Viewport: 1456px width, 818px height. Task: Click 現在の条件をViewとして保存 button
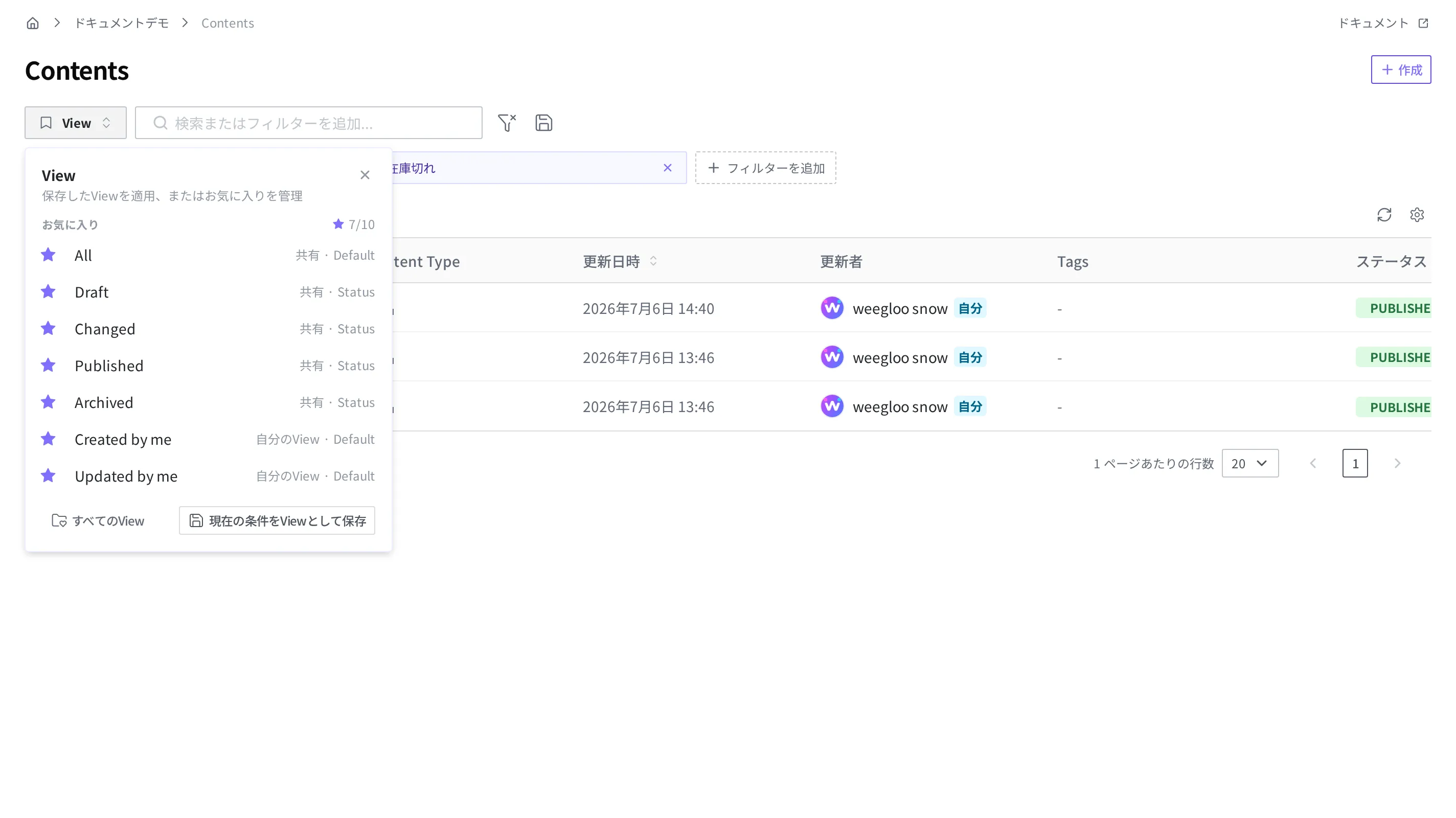277,520
